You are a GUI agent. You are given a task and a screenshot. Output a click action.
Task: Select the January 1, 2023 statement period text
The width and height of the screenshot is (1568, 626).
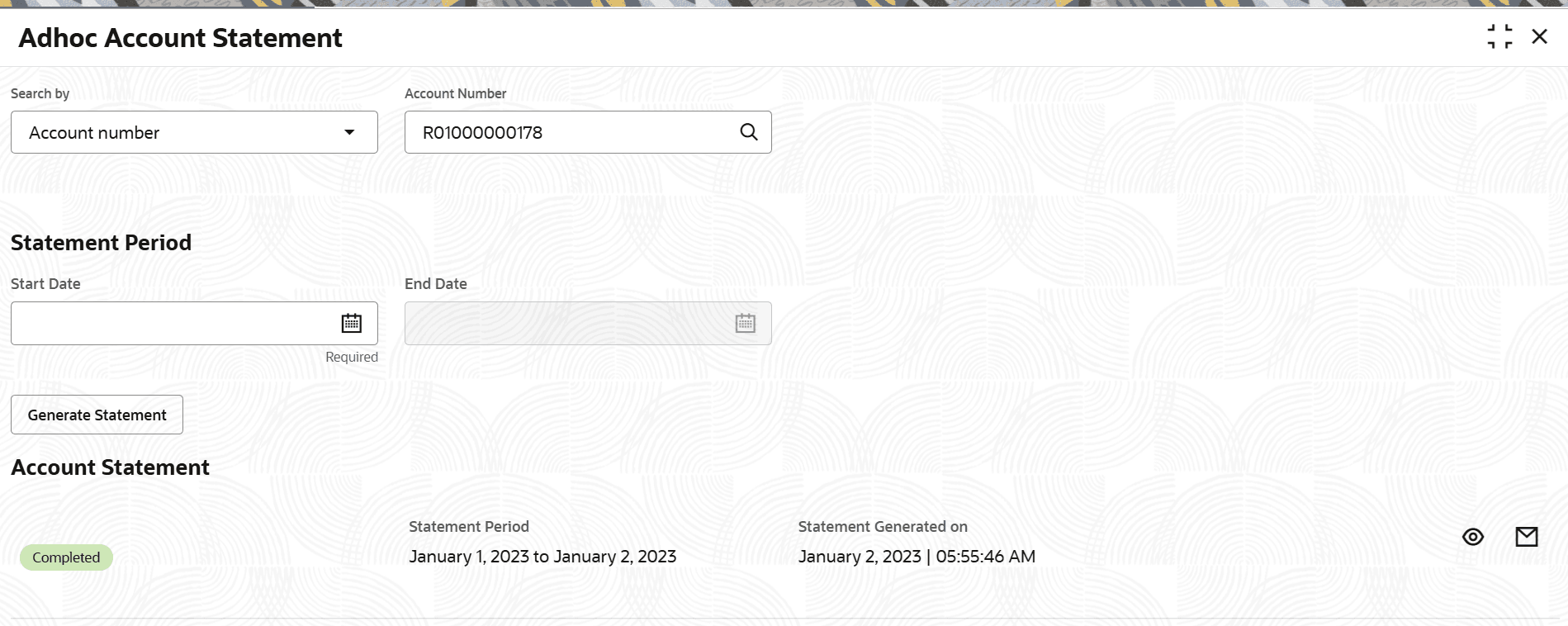pos(542,557)
